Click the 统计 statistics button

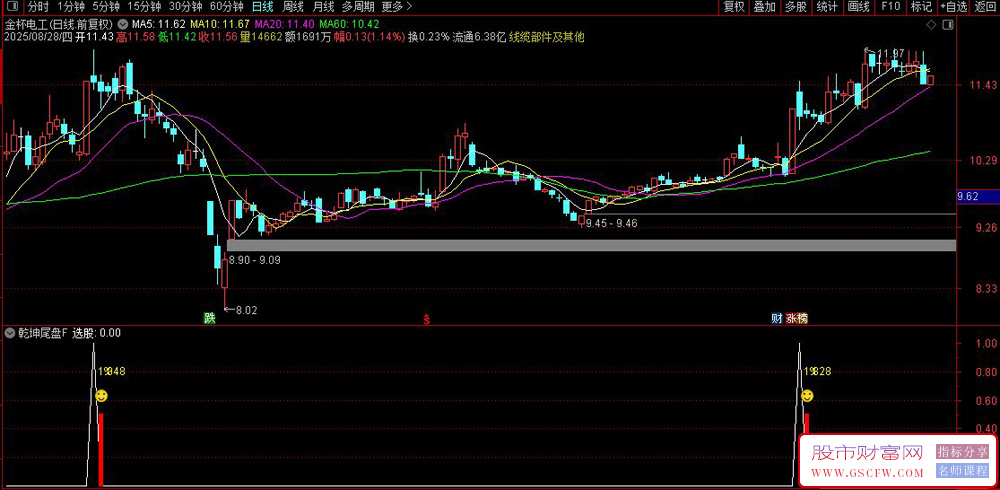tap(827, 7)
